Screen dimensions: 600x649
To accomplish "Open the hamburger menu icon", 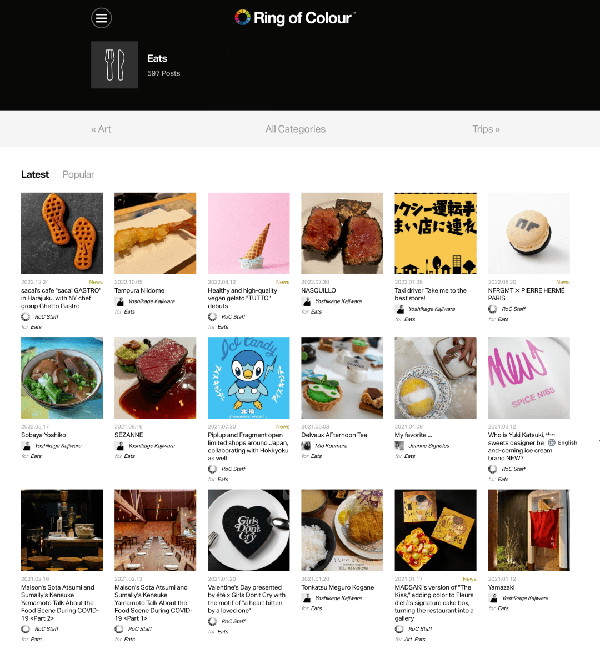I will click(101, 18).
